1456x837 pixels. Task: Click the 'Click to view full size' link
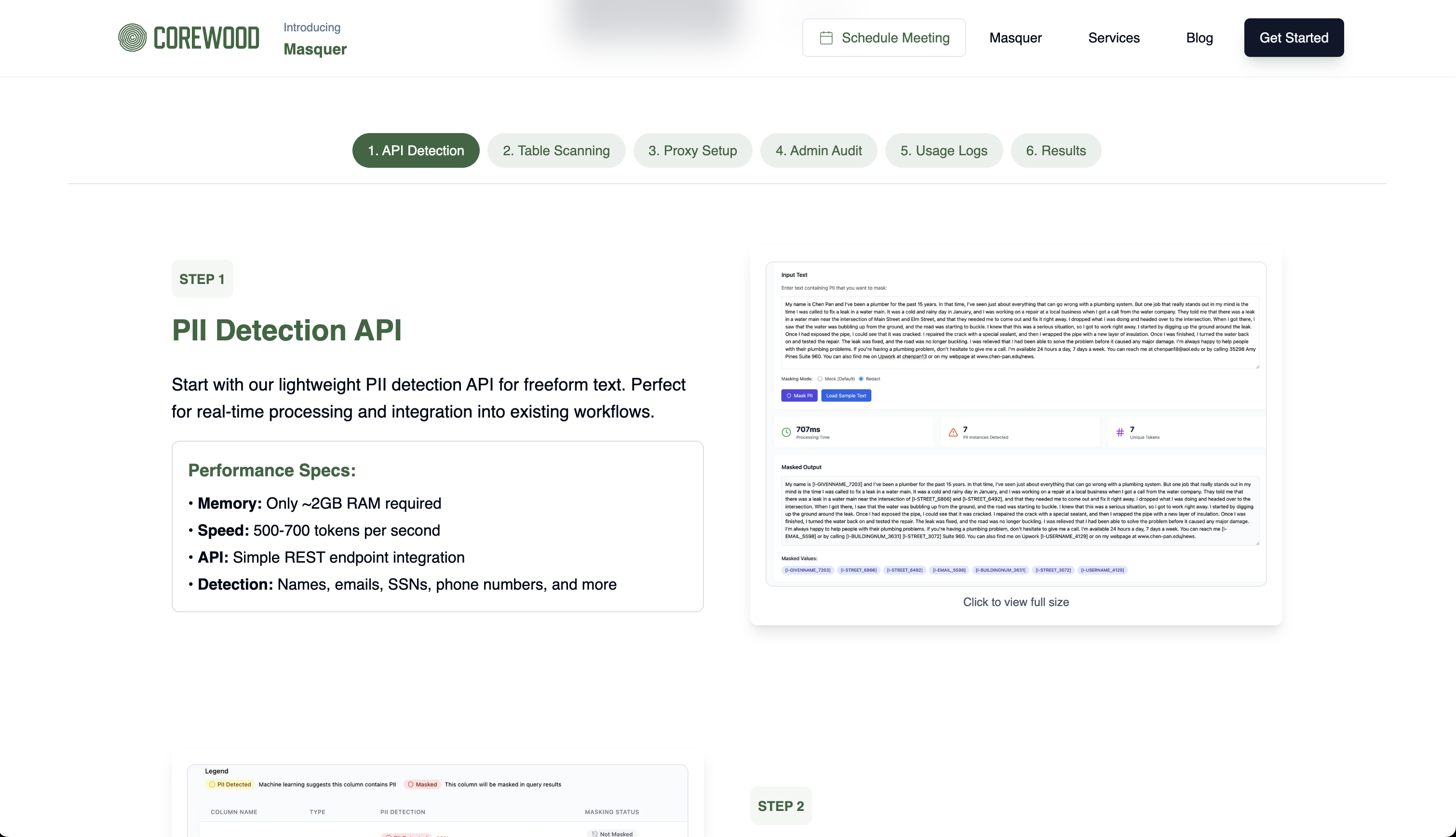click(1015, 602)
